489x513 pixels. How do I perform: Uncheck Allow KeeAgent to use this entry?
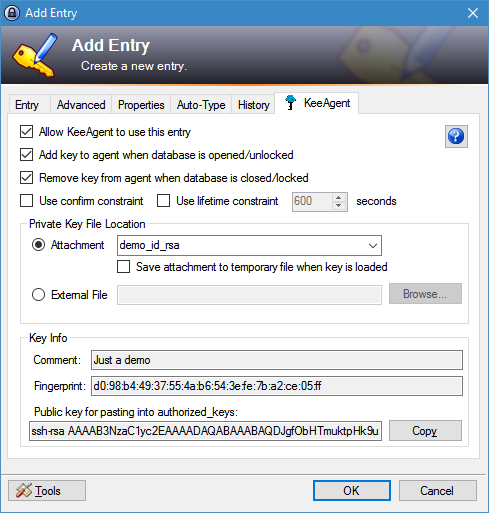coord(27,132)
